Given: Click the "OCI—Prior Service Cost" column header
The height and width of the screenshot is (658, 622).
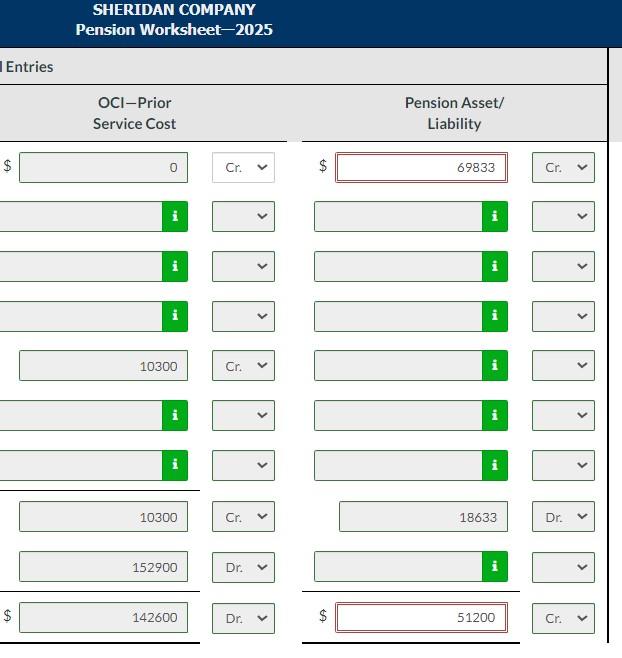Looking at the screenshot, I should tap(134, 113).
